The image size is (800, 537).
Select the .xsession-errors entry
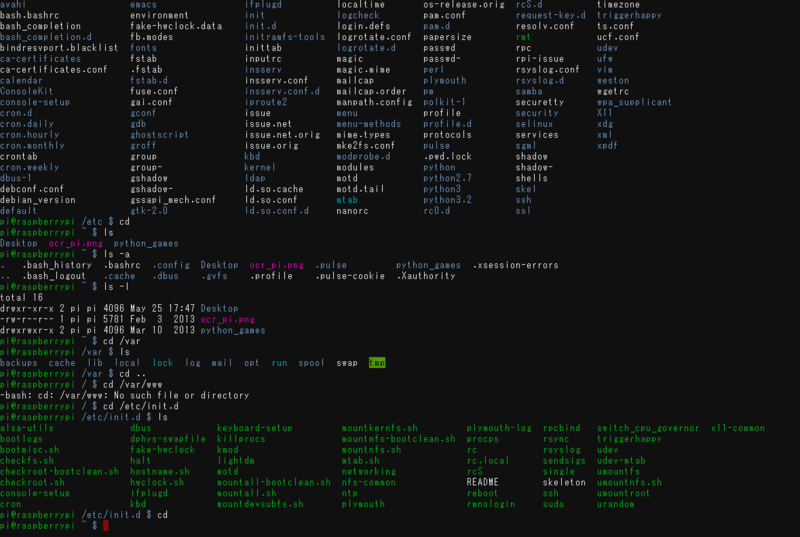[515, 265]
